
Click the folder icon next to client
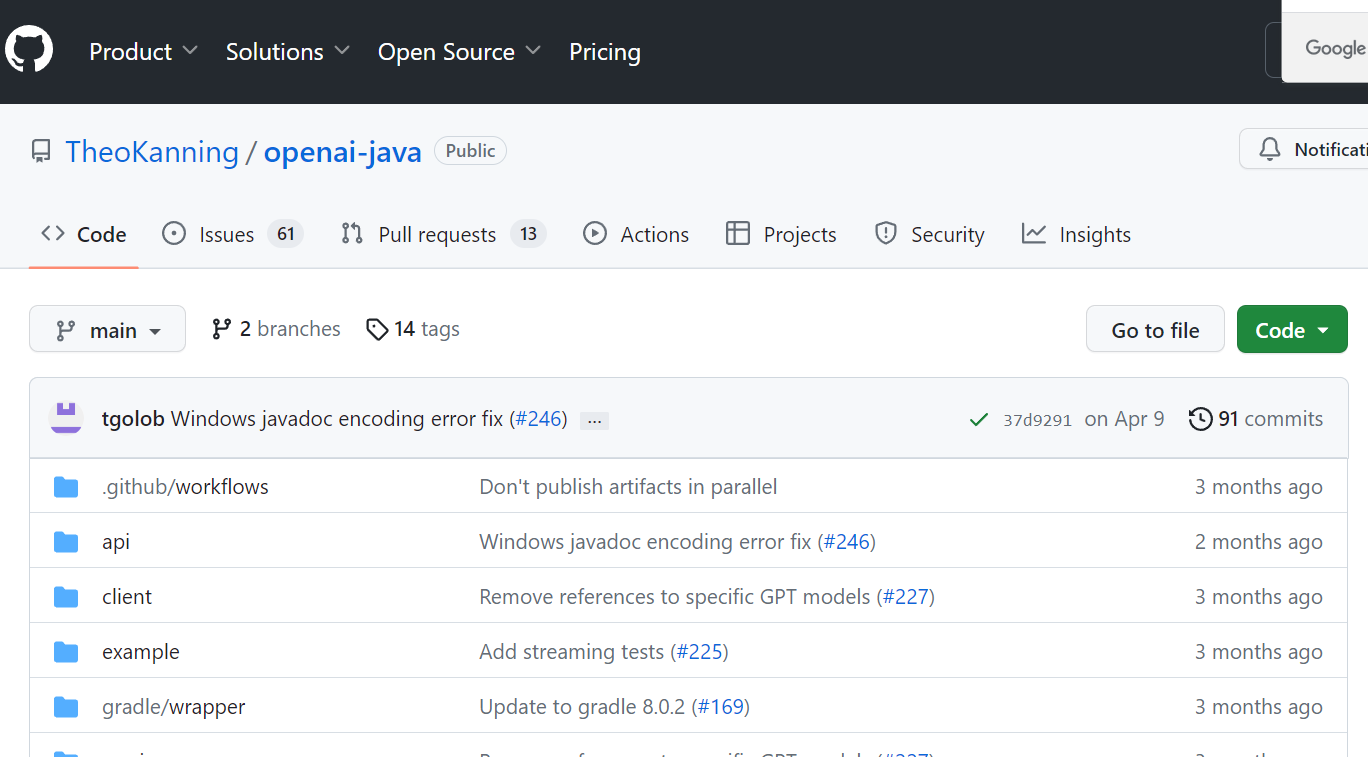coord(66,597)
